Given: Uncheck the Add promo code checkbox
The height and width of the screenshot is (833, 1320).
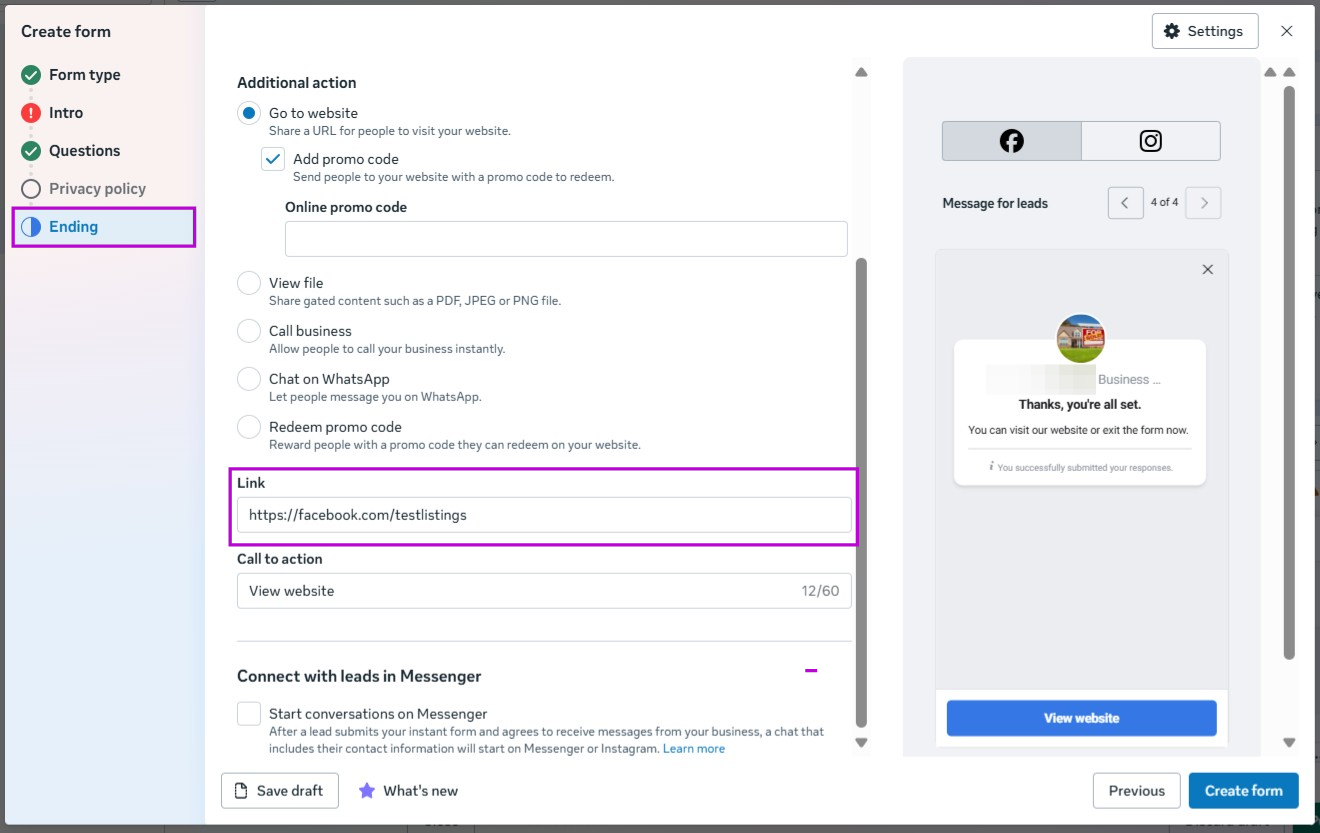Looking at the screenshot, I should pyautogui.click(x=273, y=159).
